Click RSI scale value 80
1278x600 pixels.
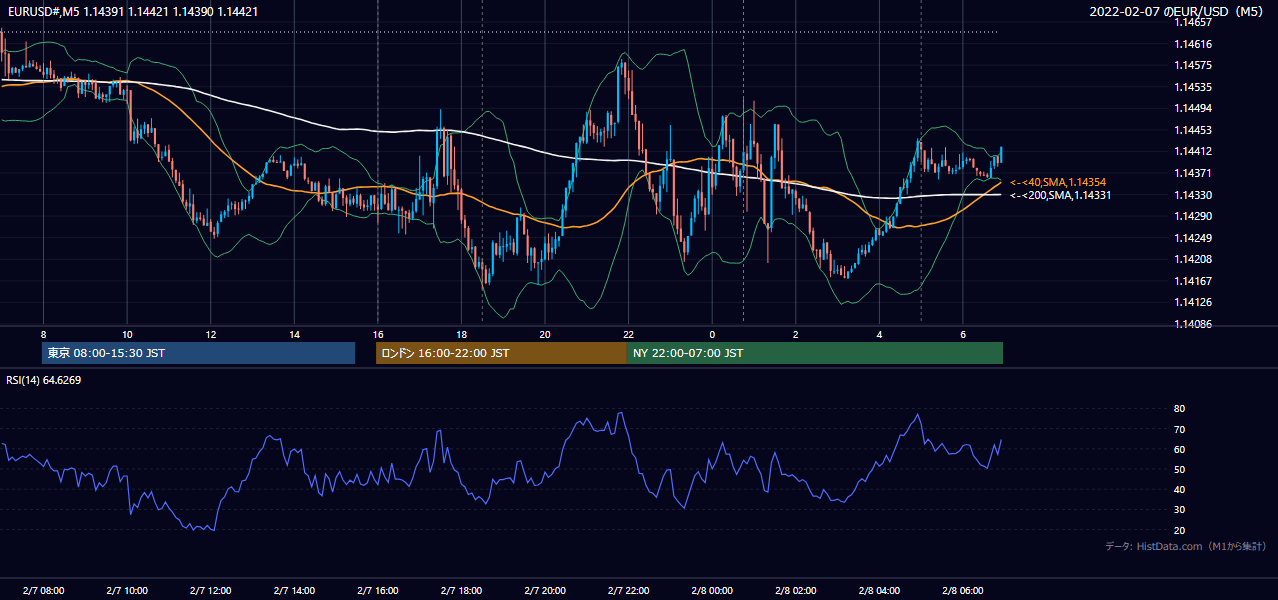[1179, 409]
